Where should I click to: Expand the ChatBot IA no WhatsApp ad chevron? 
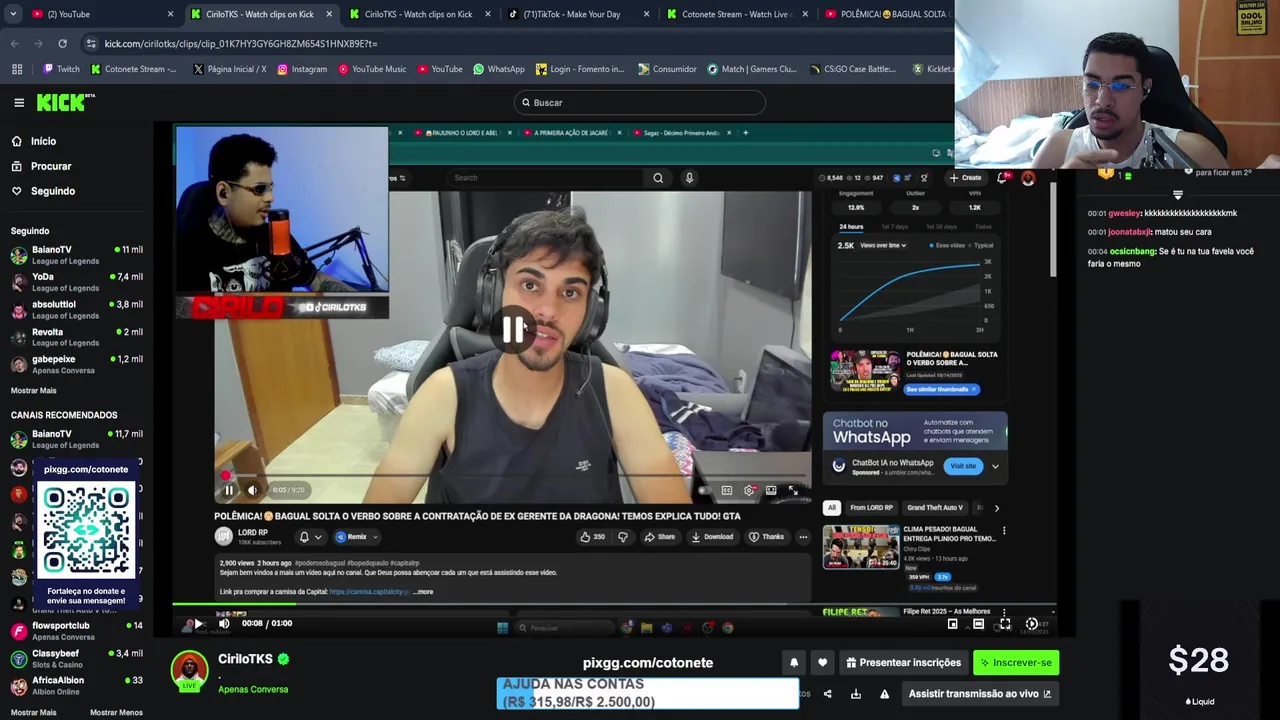[x=995, y=466]
